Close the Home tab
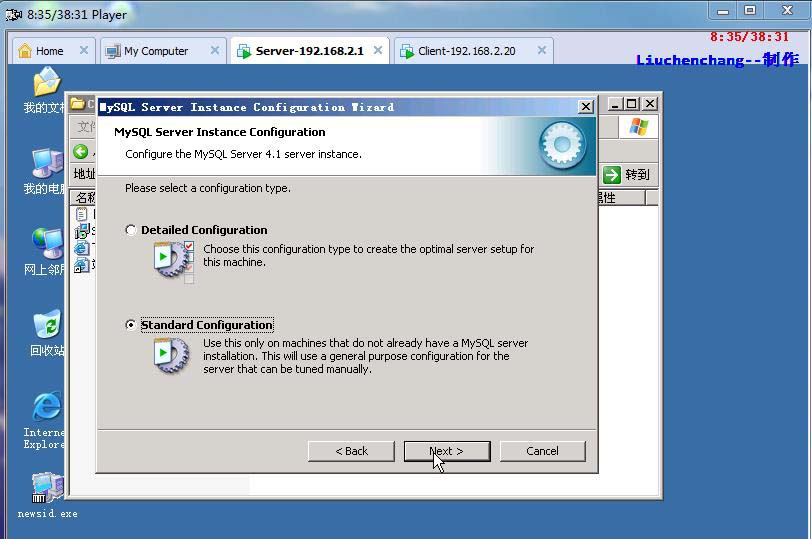The height and width of the screenshot is (539, 812). pyautogui.click(x=84, y=50)
